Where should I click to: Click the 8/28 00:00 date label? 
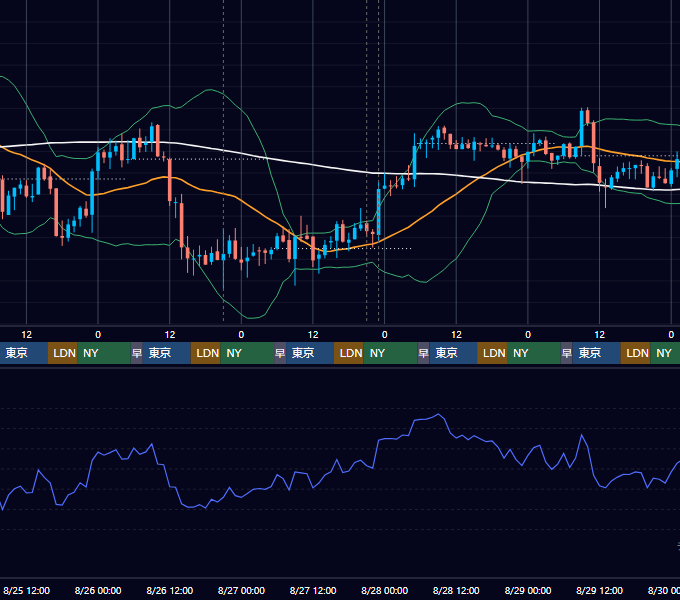(384, 590)
